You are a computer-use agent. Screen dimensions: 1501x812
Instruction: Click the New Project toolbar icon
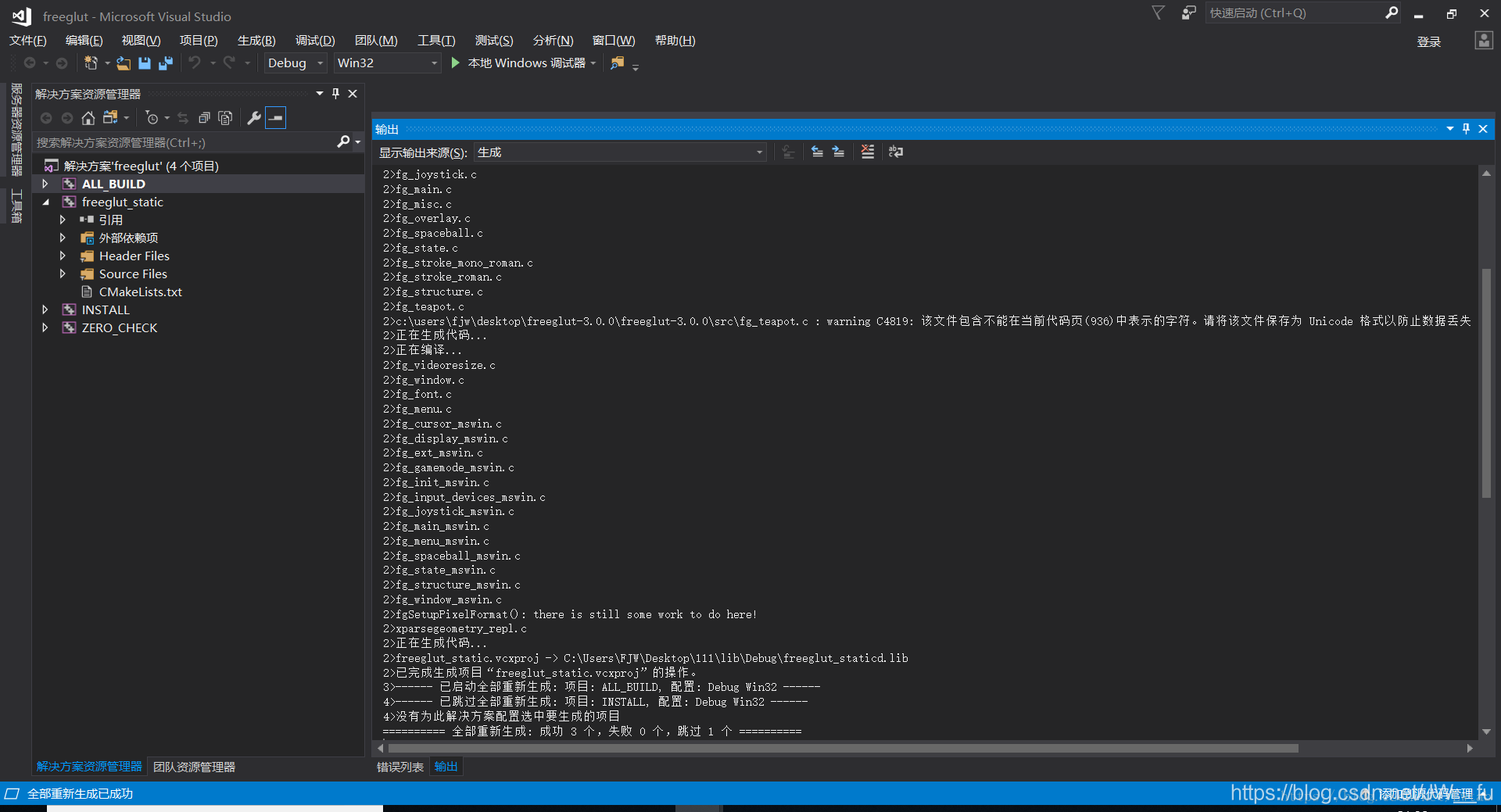91,63
